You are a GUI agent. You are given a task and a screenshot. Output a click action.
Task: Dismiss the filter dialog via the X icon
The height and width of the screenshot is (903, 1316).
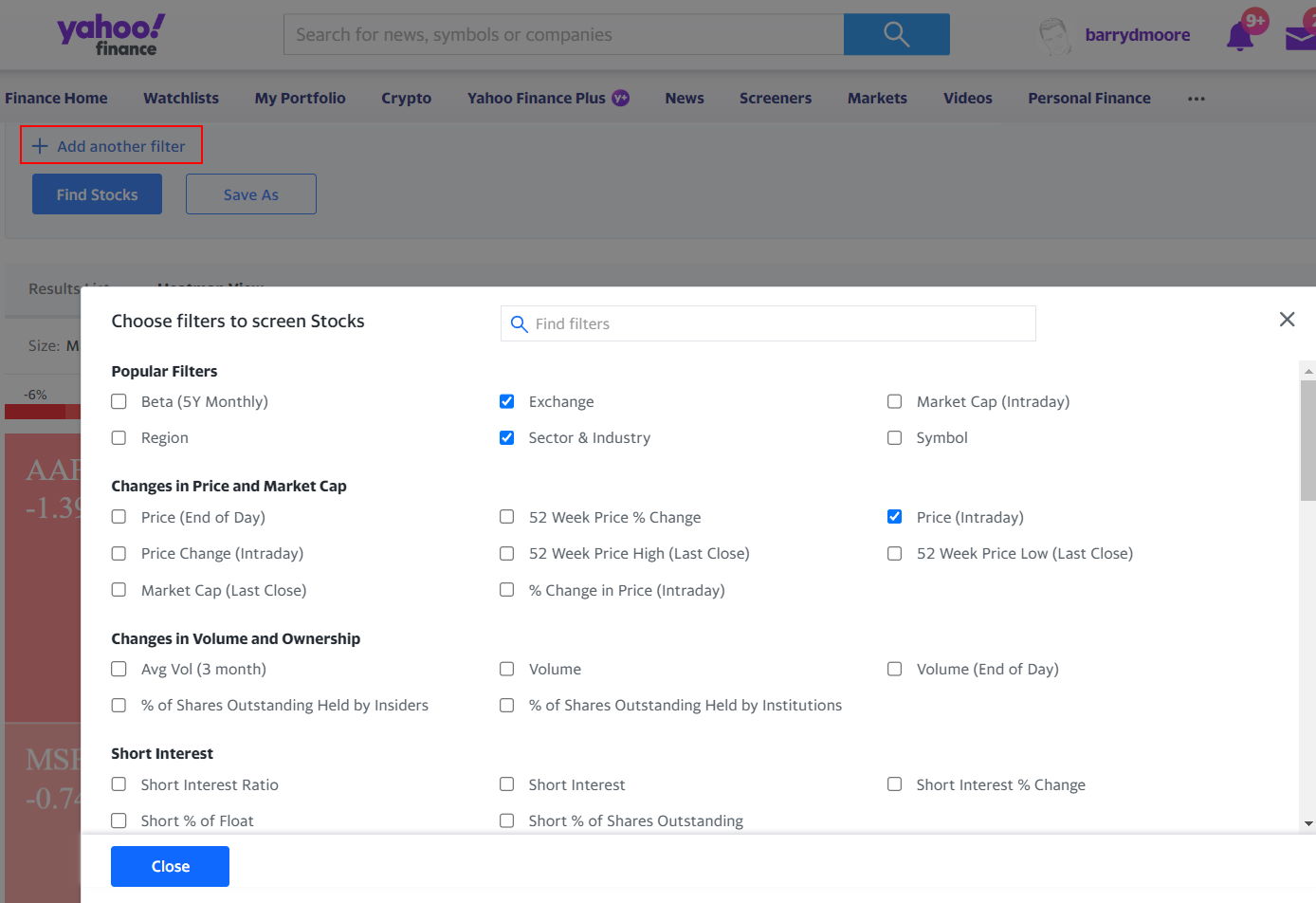[1287, 319]
